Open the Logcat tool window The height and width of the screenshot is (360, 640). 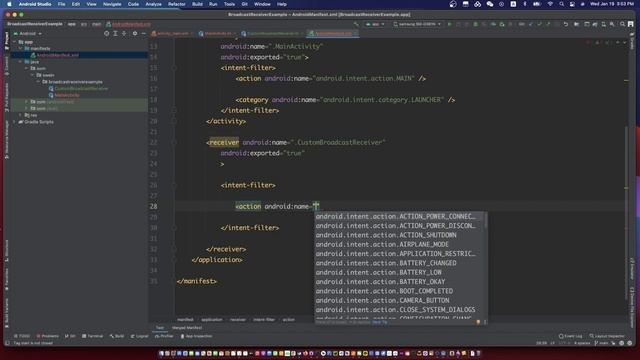tap(139, 336)
